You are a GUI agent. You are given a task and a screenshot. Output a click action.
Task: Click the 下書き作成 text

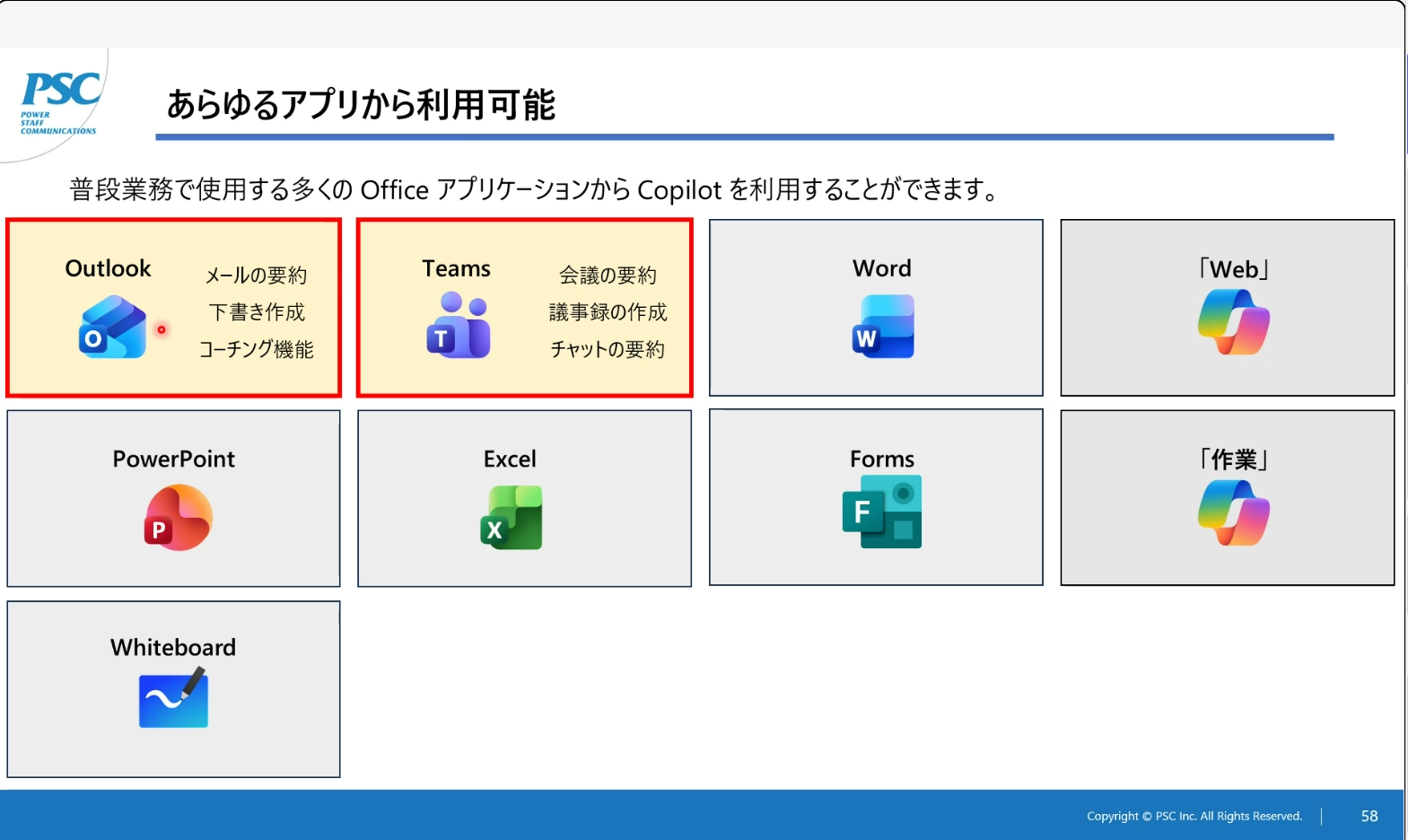click(257, 312)
